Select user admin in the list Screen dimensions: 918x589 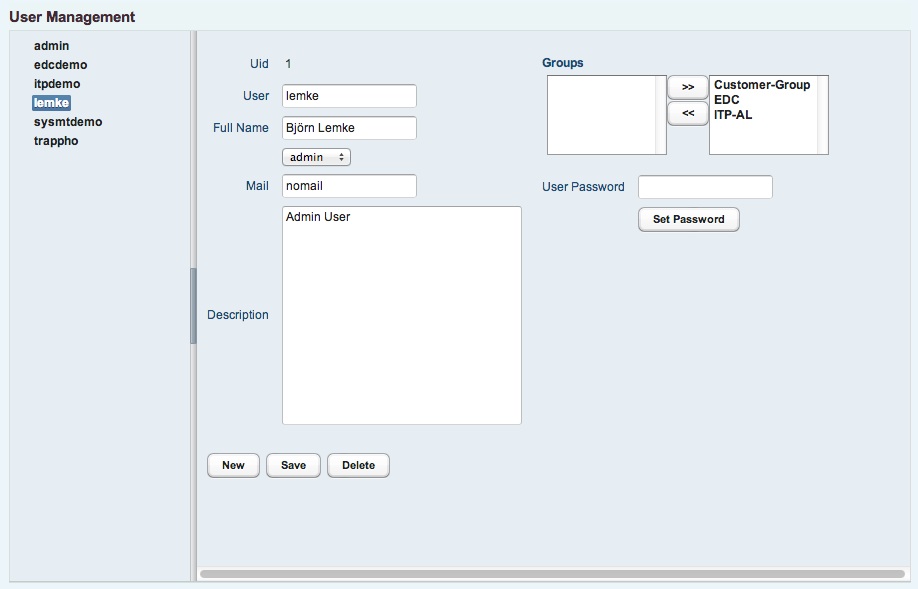(x=52, y=46)
